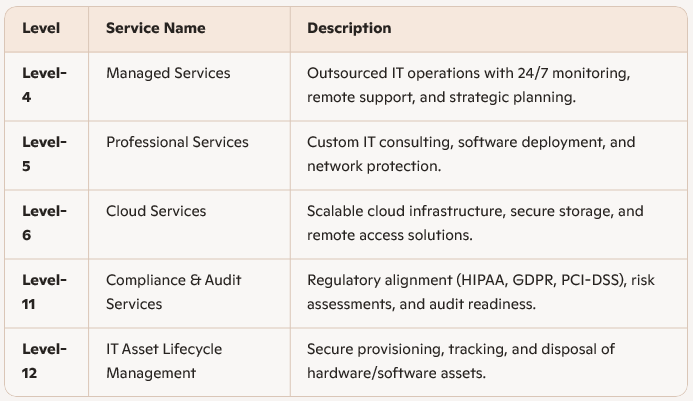Click the Compliance & Audit Services cell
This screenshot has width=693, height=401.
point(174,291)
